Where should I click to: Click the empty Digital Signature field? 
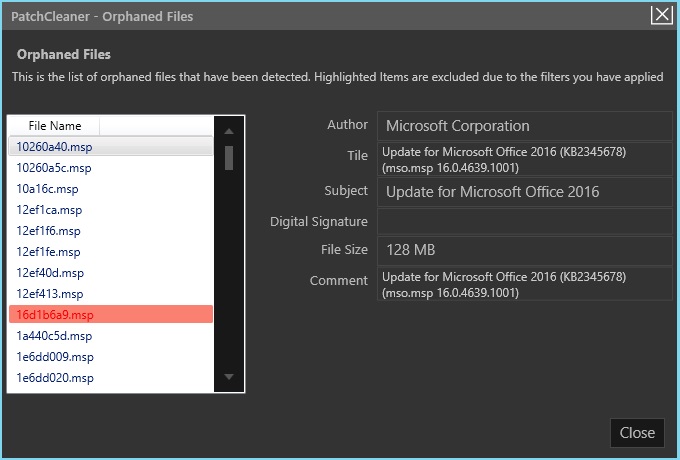[524, 221]
